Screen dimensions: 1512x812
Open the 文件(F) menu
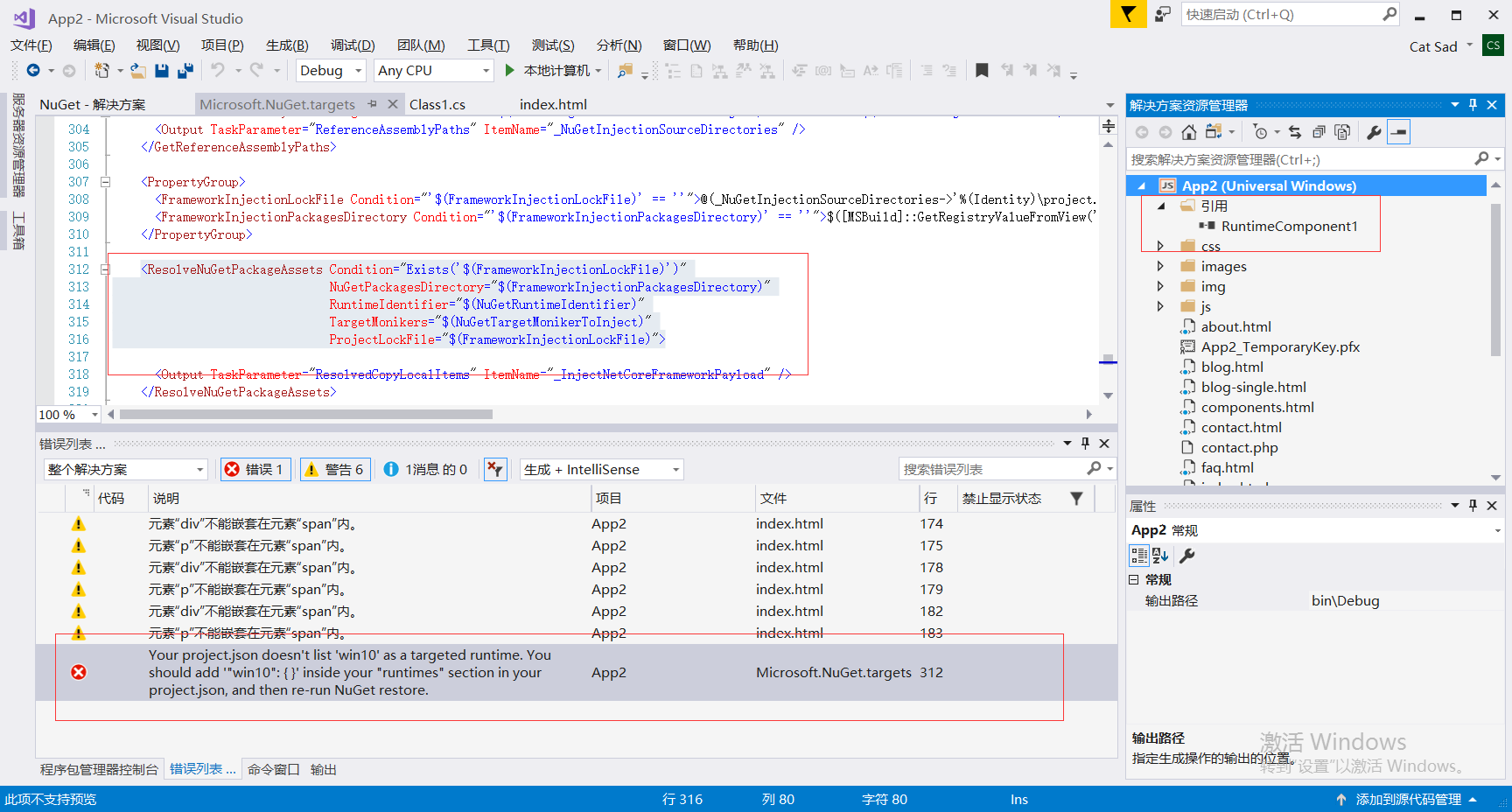31,45
